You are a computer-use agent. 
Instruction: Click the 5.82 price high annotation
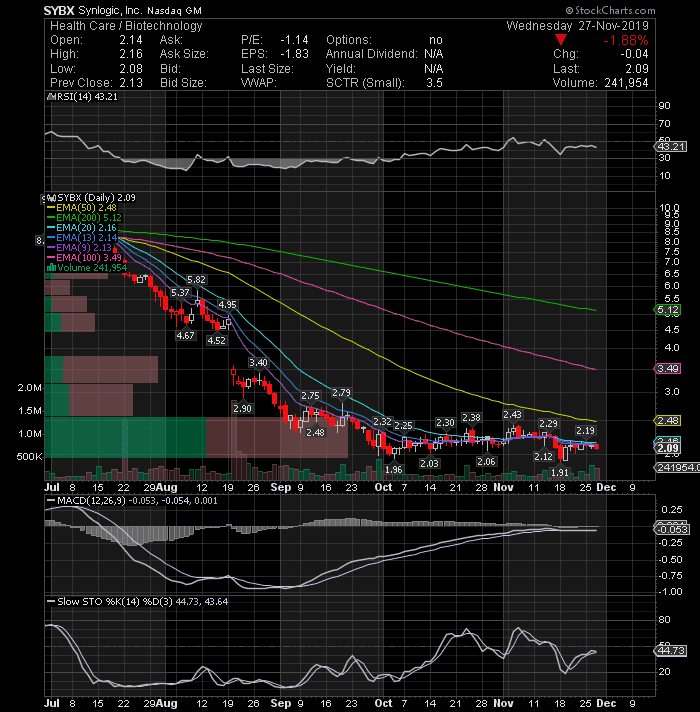[x=196, y=280]
